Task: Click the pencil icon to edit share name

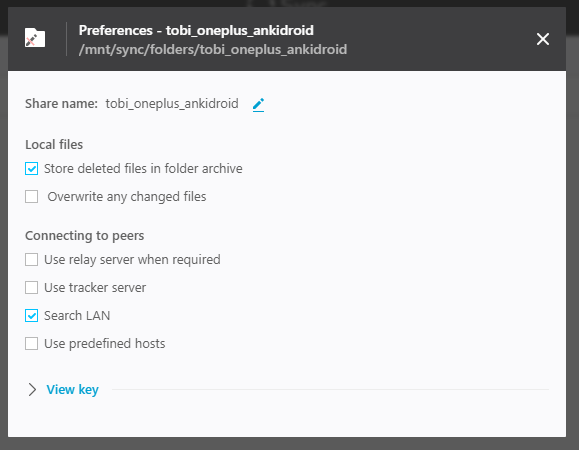Action: tap(258, 104)
